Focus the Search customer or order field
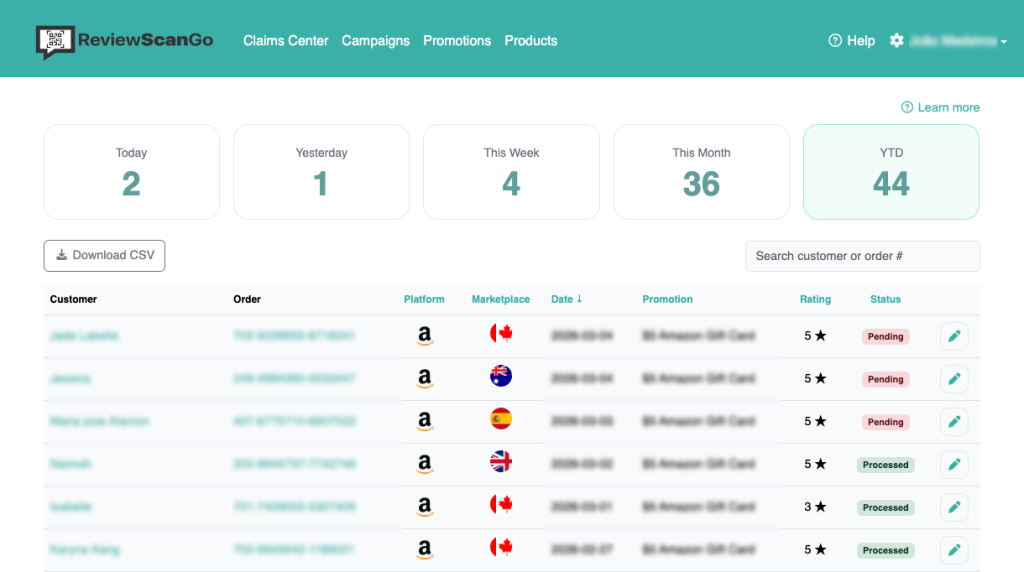The image size is (1024, 572). point(862,256)
